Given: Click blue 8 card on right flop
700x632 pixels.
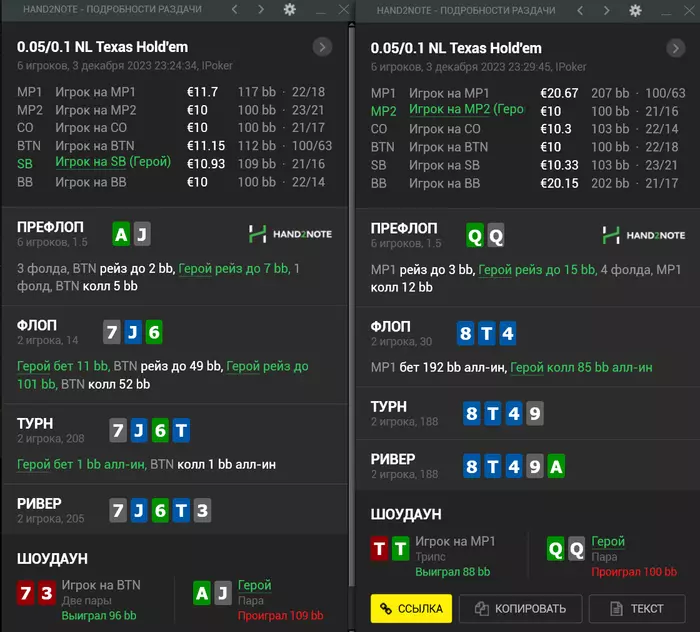Looking at the screenshot, I should click(465, 333).
